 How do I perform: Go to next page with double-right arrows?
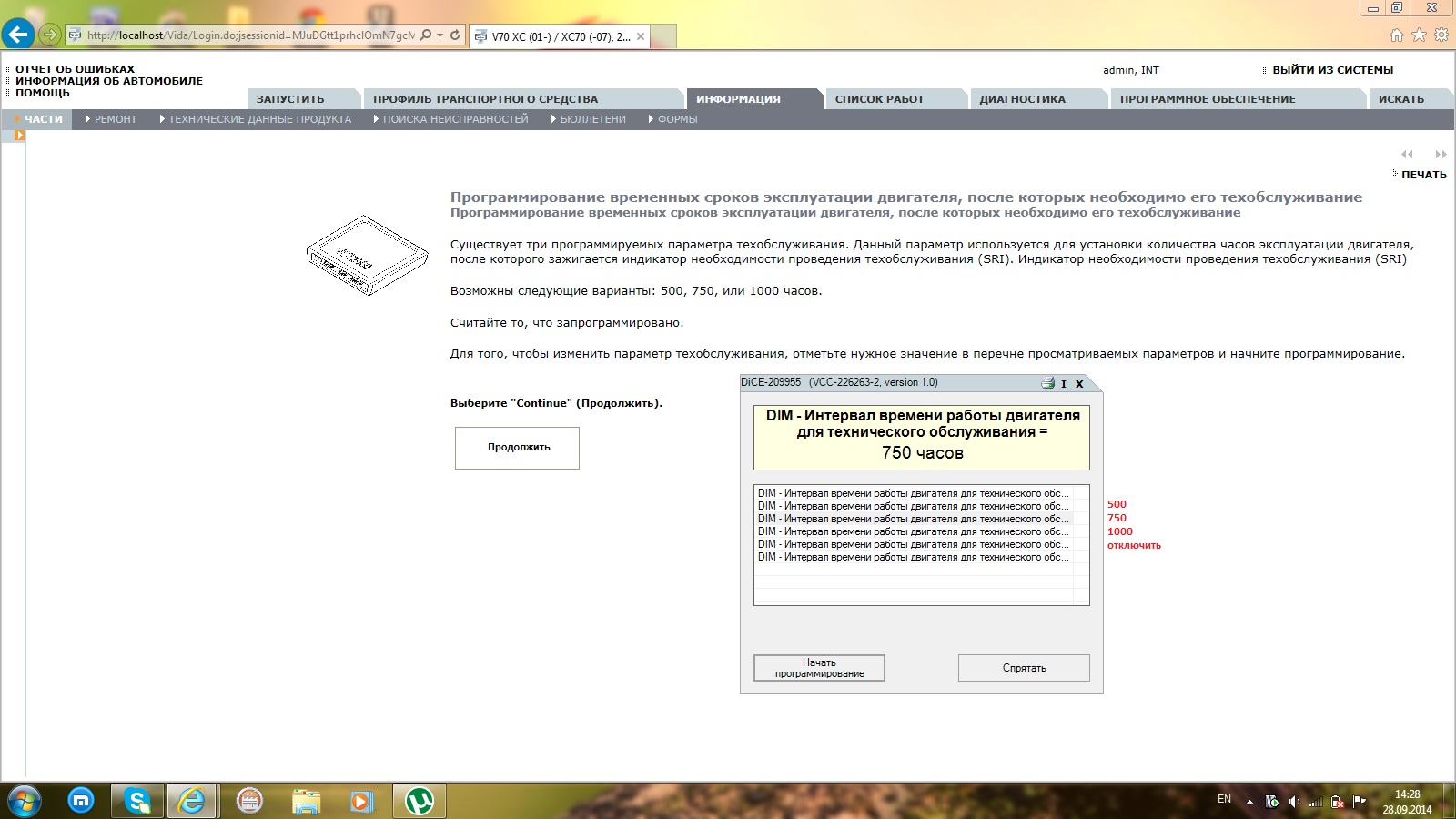pyautogui.click(x=1441, y=154)
